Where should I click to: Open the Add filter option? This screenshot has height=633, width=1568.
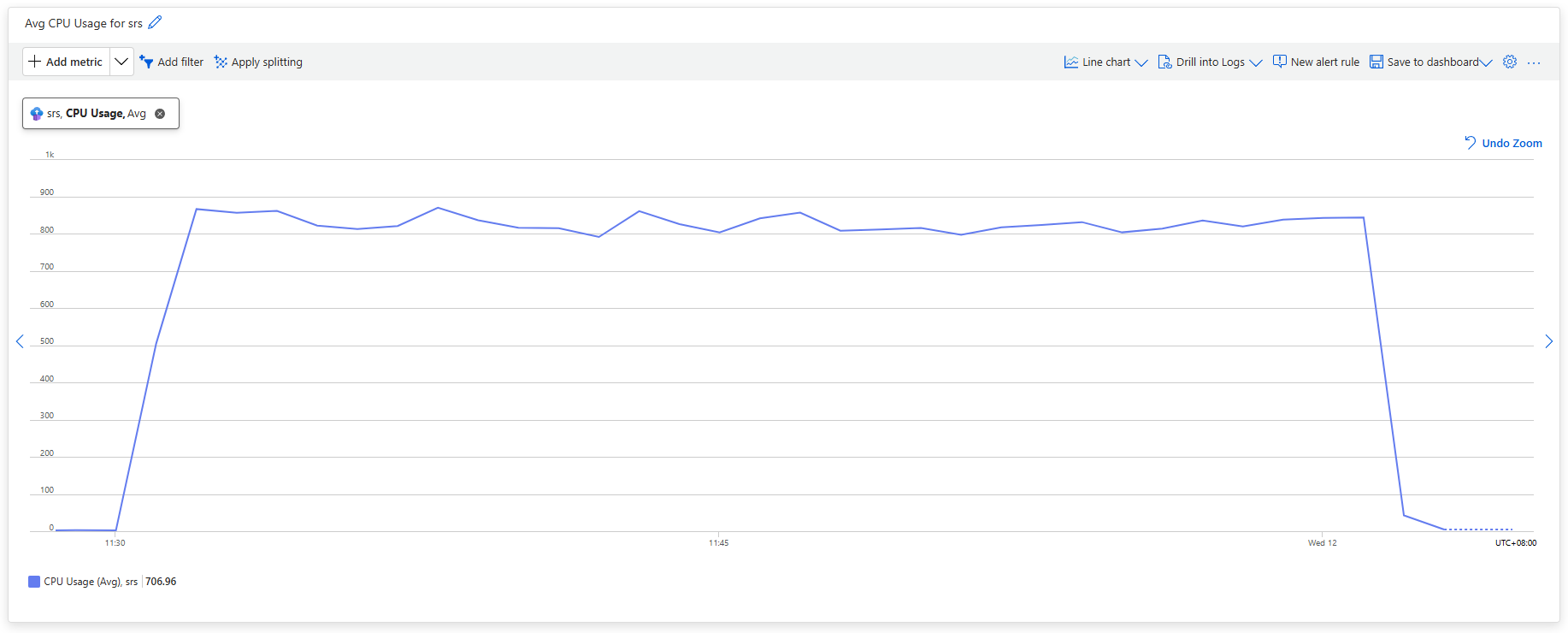pos(172,62)
